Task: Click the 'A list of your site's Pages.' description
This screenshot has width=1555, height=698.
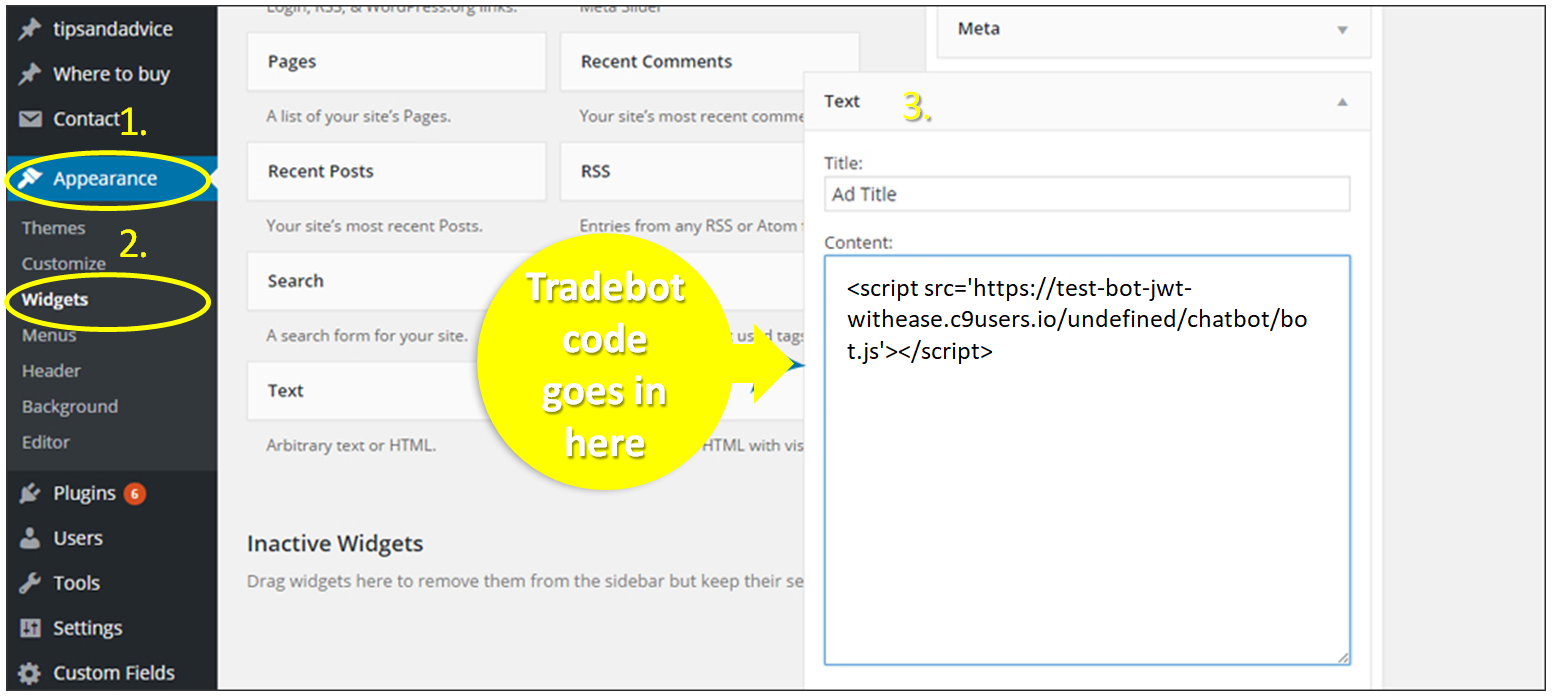Action: pyautogui.click(x=358, y=116)
